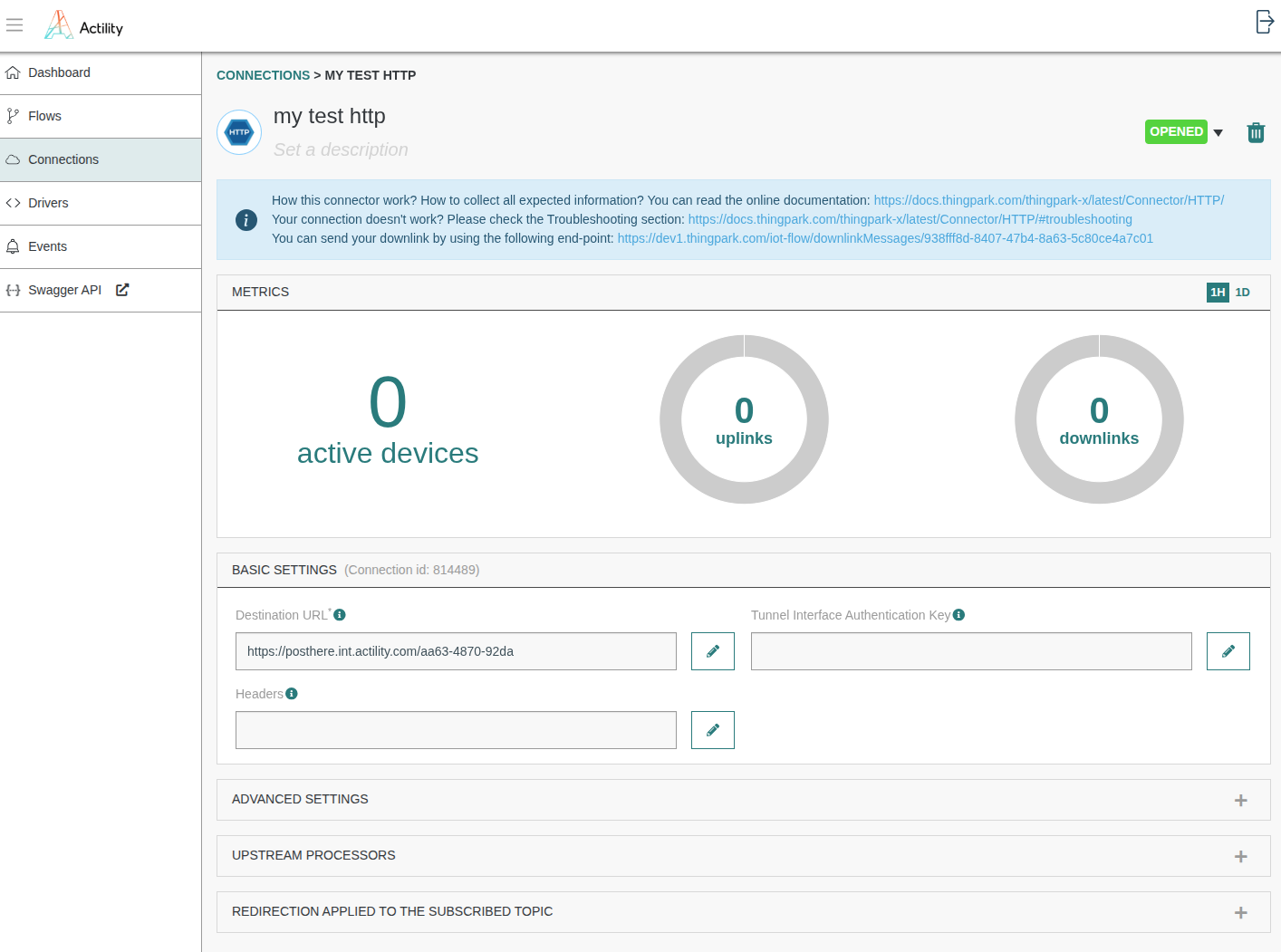Open HTTP connector documentation link

(1049, 200)
